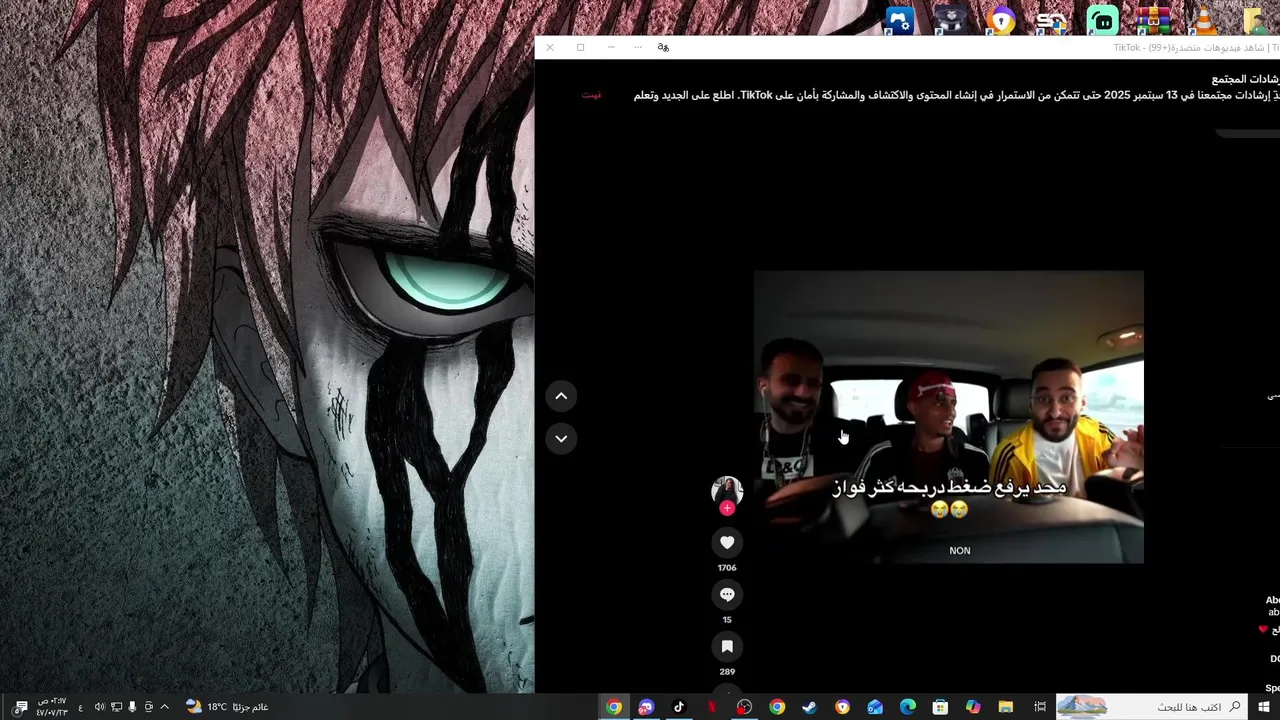Click the playing TikTok video frame
The image size is (1280, 720).
[x=949, y=417]
